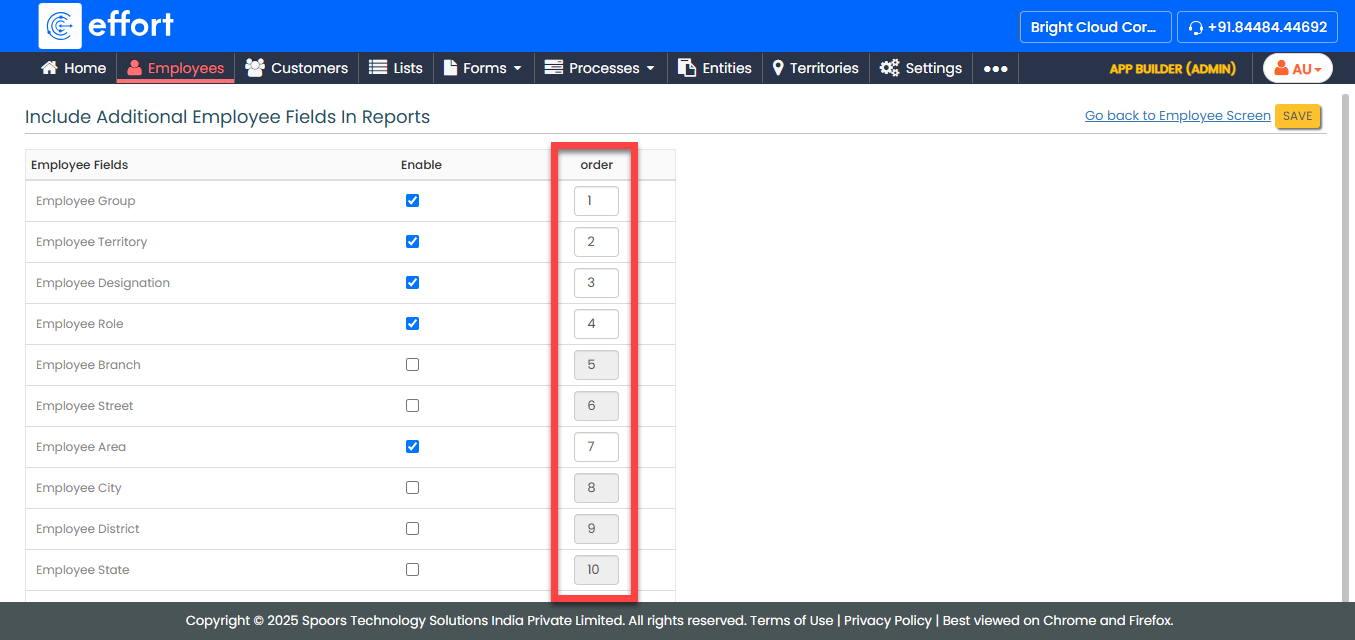Click the Settings gears icon
The width and height of the screenshot is (1355, 640).
coord(889,68)
